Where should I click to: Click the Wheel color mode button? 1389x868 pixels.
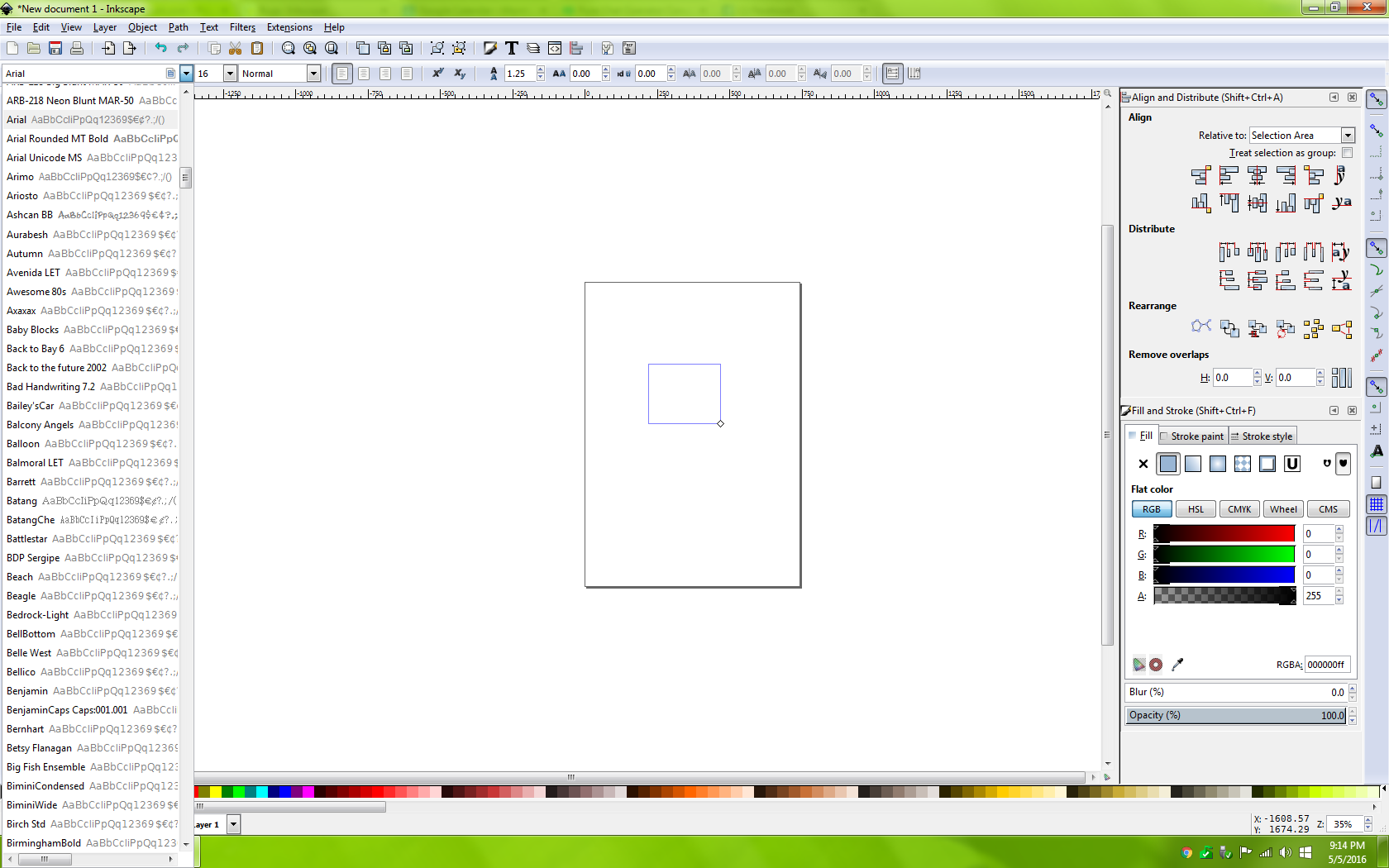[1283, 508]
